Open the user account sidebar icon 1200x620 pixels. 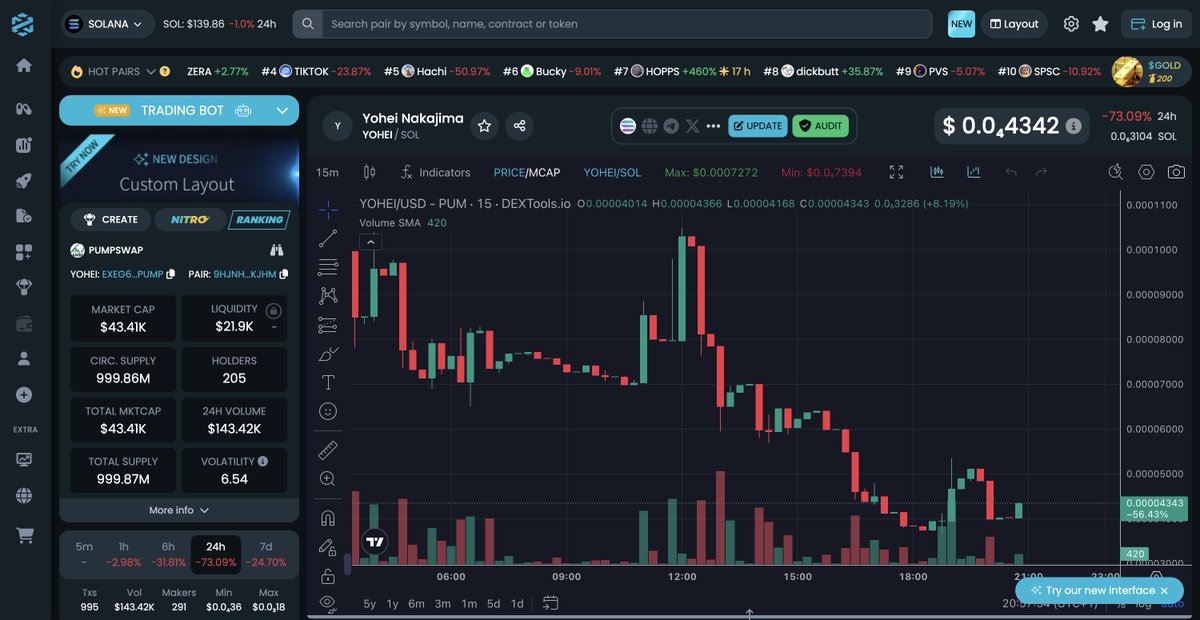(24, 358)
